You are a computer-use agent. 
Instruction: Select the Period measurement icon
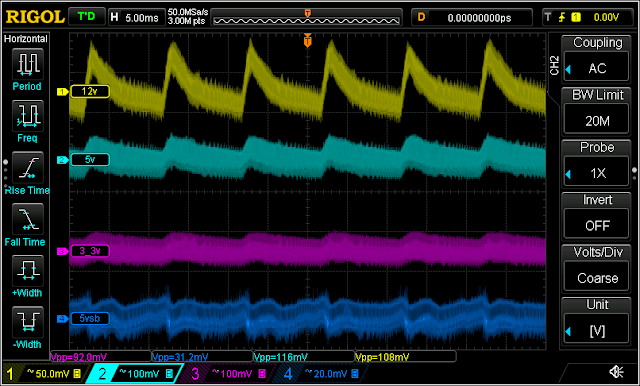(27, 65)
